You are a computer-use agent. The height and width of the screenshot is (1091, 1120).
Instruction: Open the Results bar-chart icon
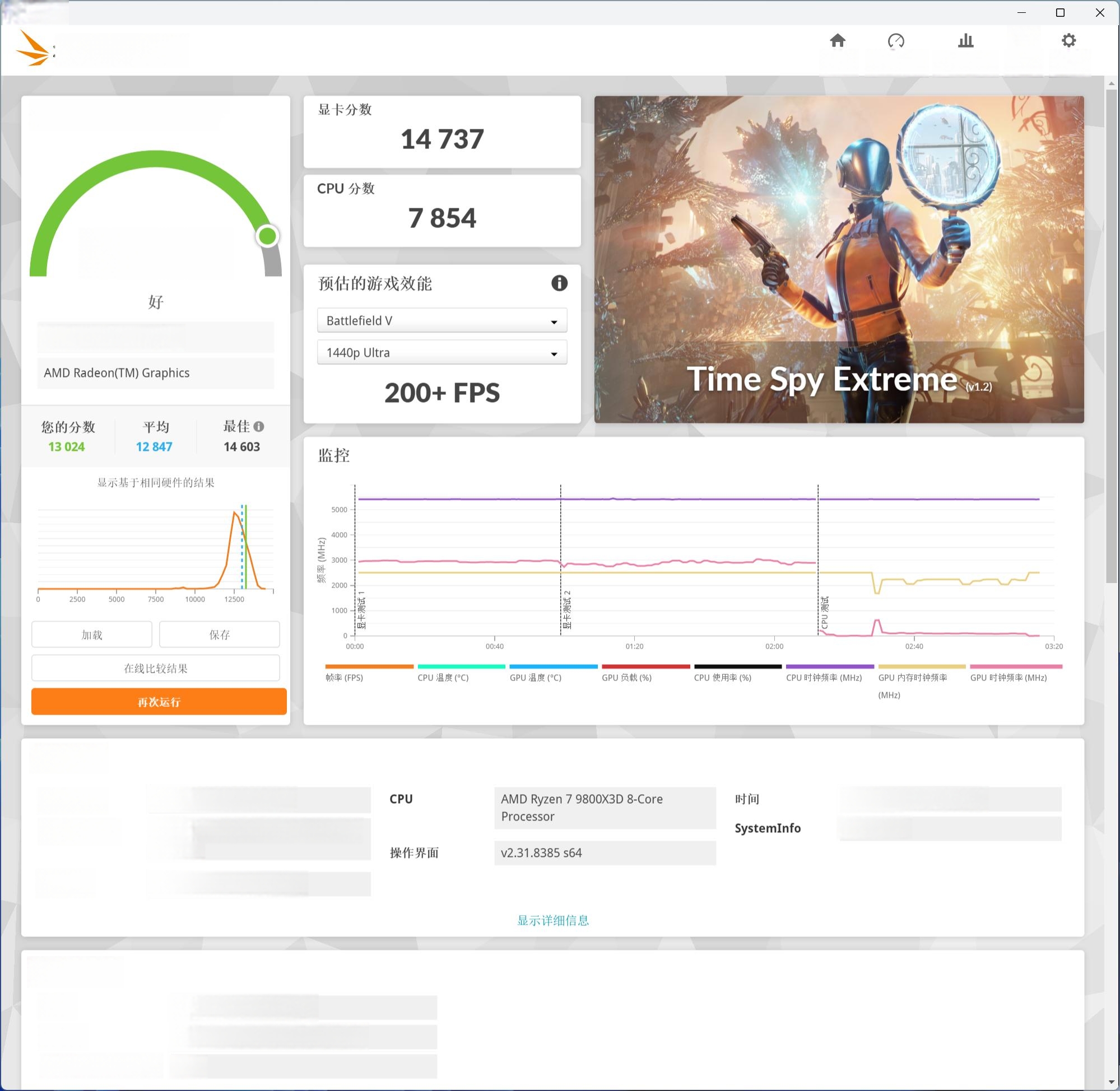point(966,41)
